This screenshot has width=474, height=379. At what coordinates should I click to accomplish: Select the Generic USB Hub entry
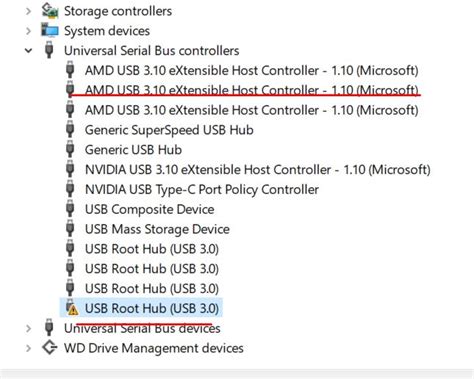133,150
